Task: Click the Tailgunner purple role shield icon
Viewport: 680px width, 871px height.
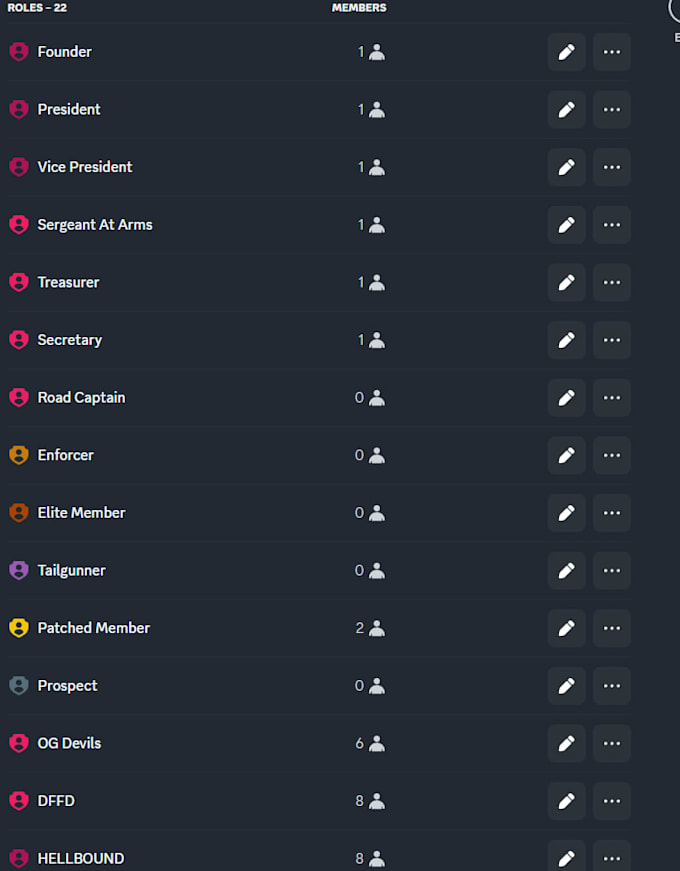Action: point(19,570)
